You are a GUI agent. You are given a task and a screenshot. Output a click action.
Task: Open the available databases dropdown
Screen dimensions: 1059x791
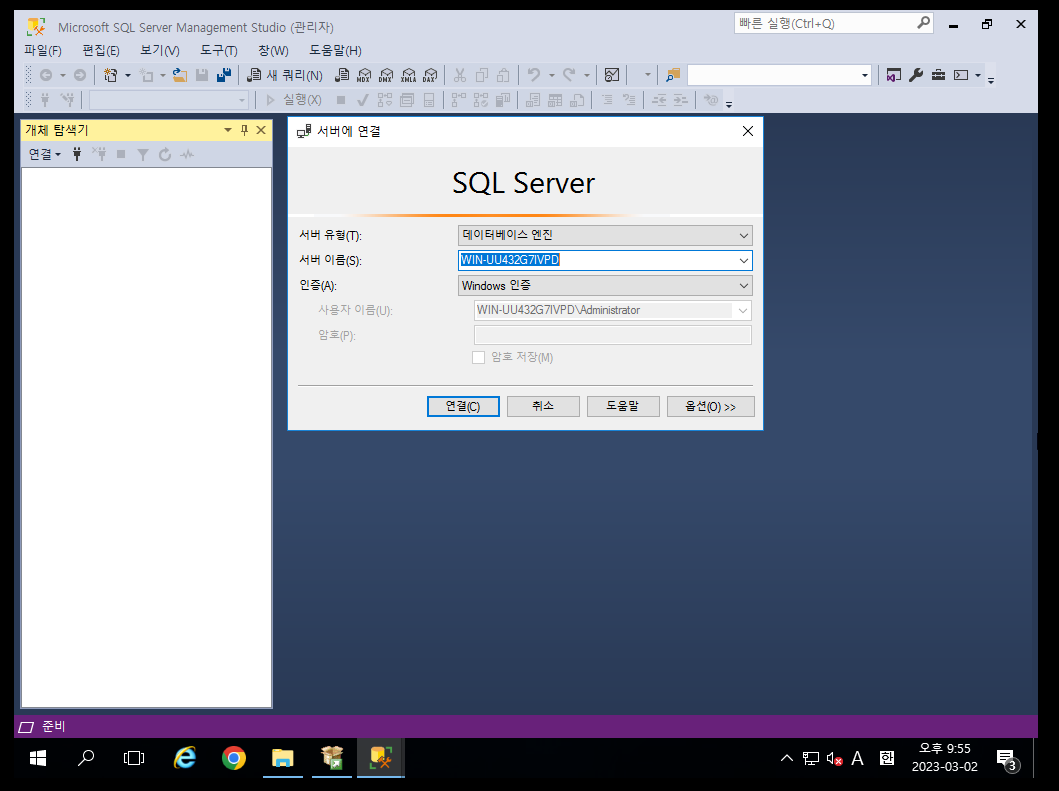coord(242,100)
